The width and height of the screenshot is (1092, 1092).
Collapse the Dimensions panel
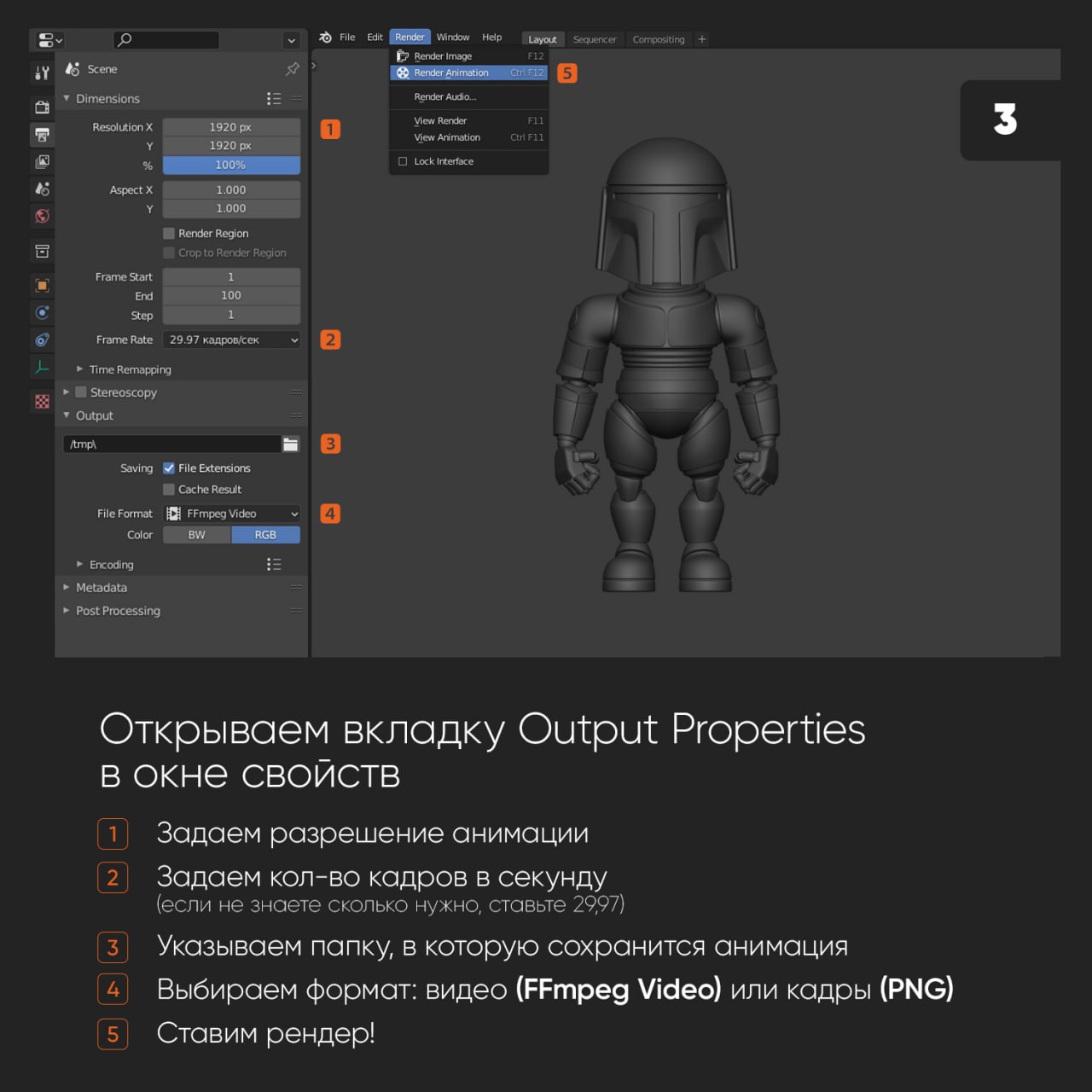pyautogui.click(x=67, y=99)
